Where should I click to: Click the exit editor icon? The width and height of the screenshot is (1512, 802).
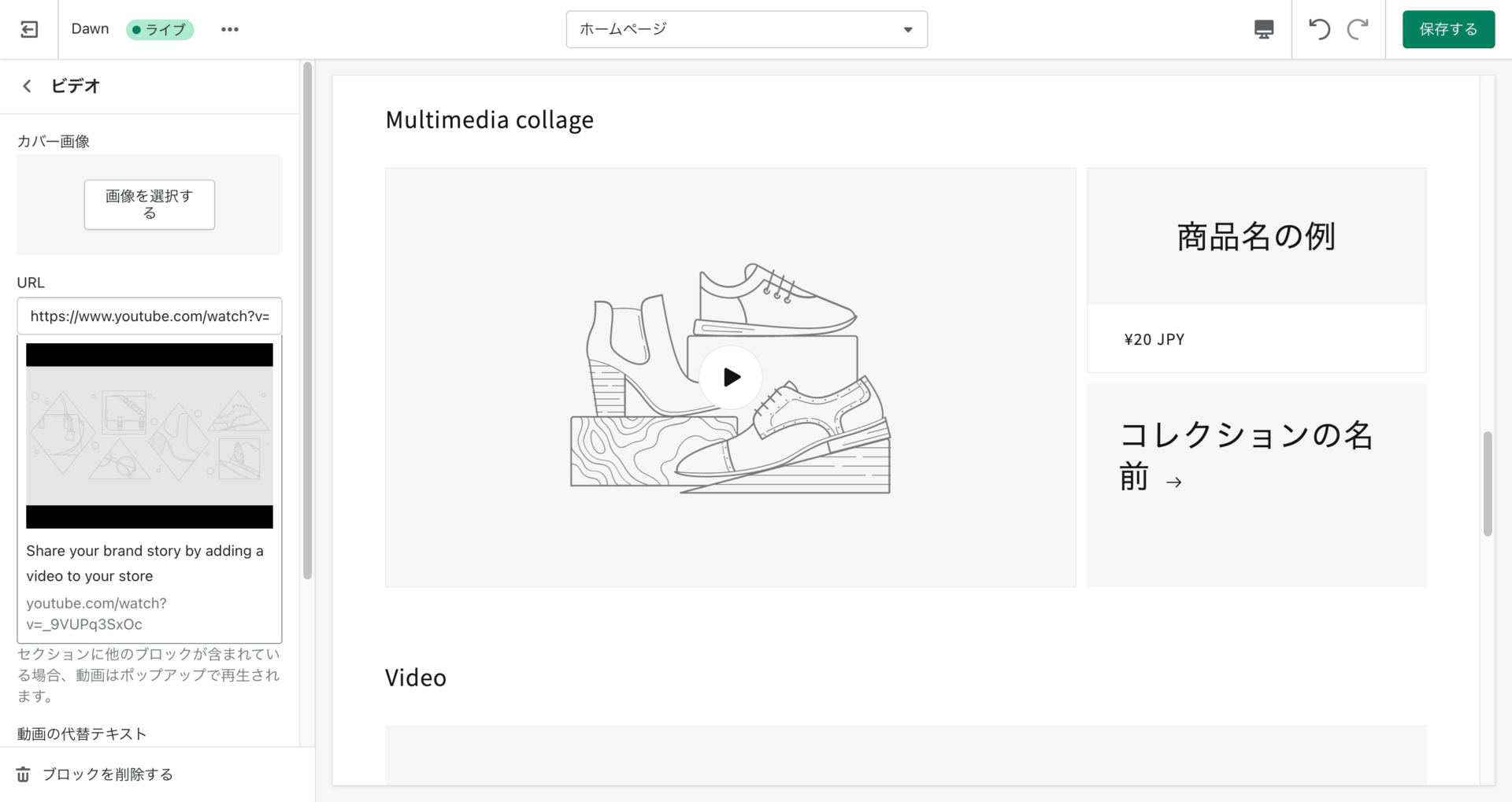point(29,29)
